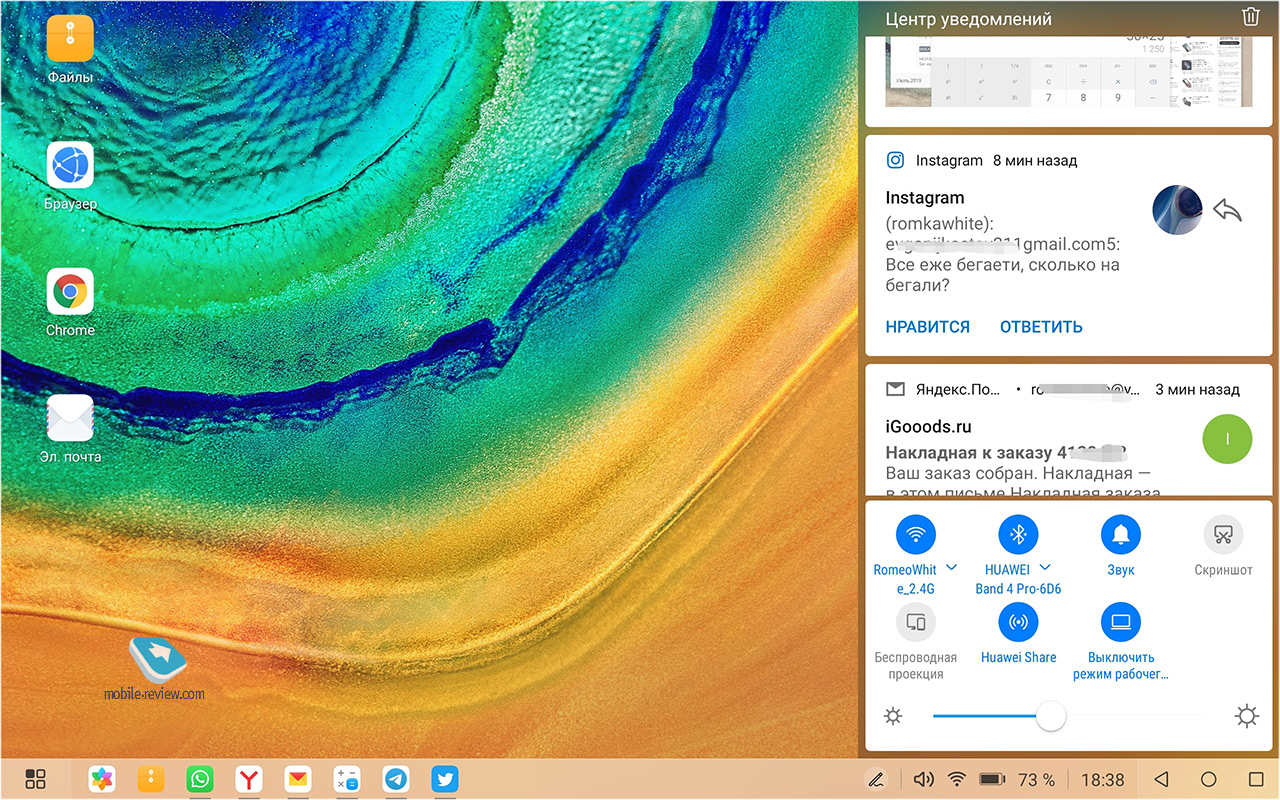The height and width of the screenshot is (800, 1280).
Task: Click the battery tray icon
Action: pos(992,779)
